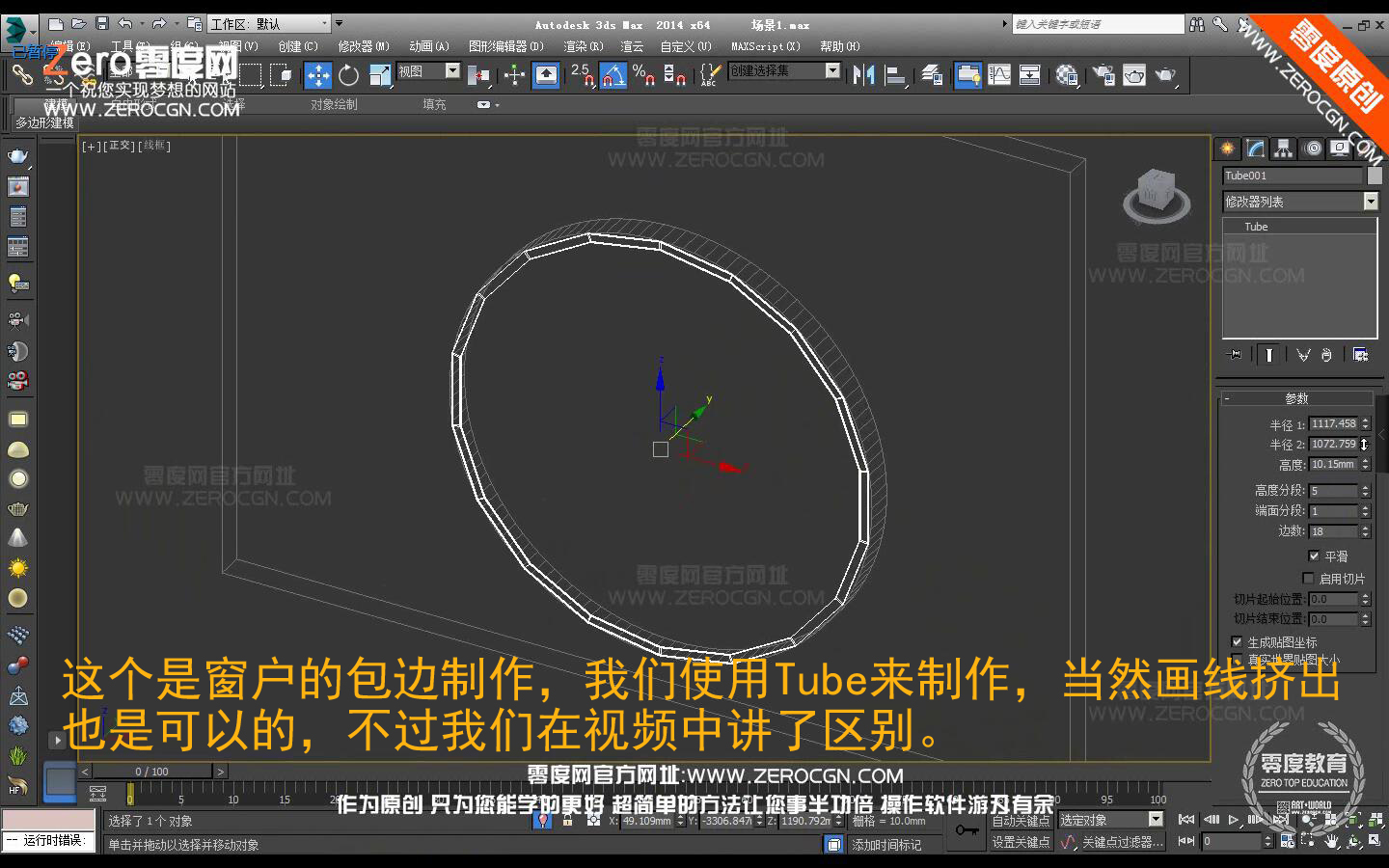The width and height of the screenshot is (1389, 868).
Task: Click the ViewCube in viewport
Action: pyautogui.click(x=1157, y=194)
